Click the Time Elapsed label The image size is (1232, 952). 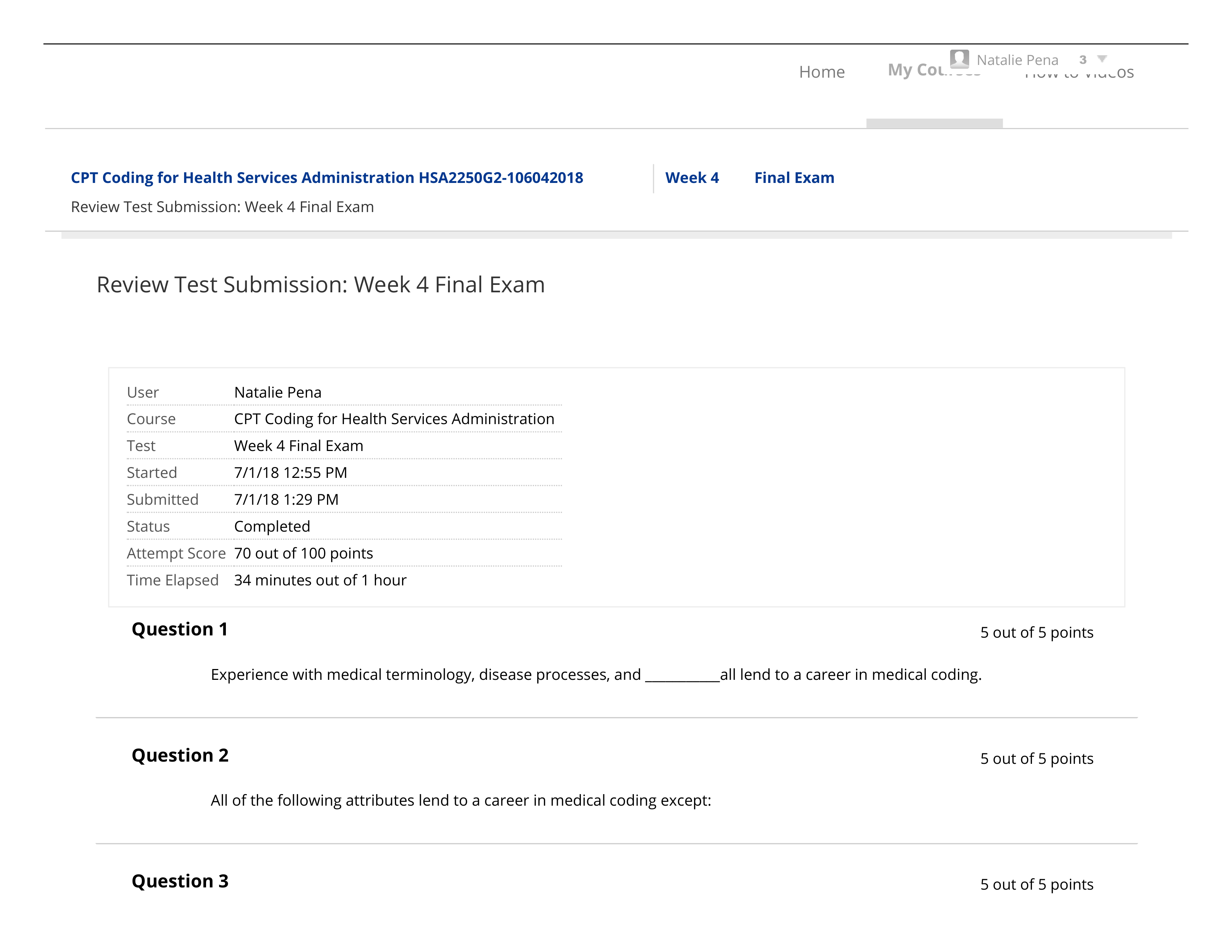[x=172, y=580]
